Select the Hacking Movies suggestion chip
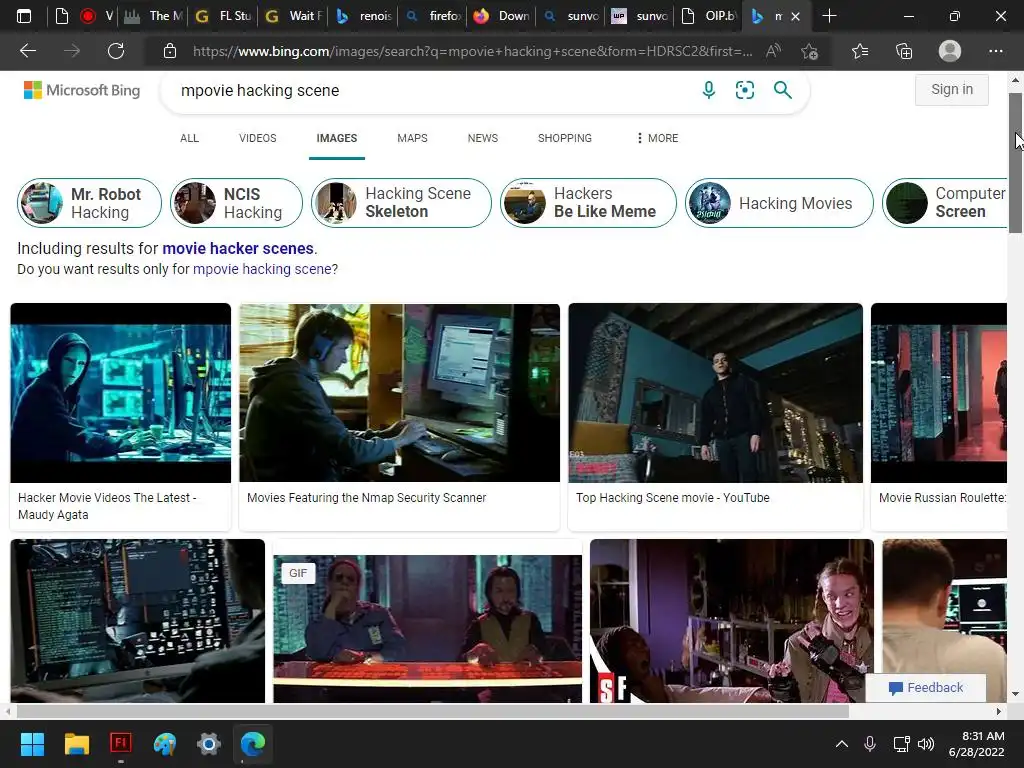Image resolution: width=1024 pixels, height=768 pixels. click(779, 203)
